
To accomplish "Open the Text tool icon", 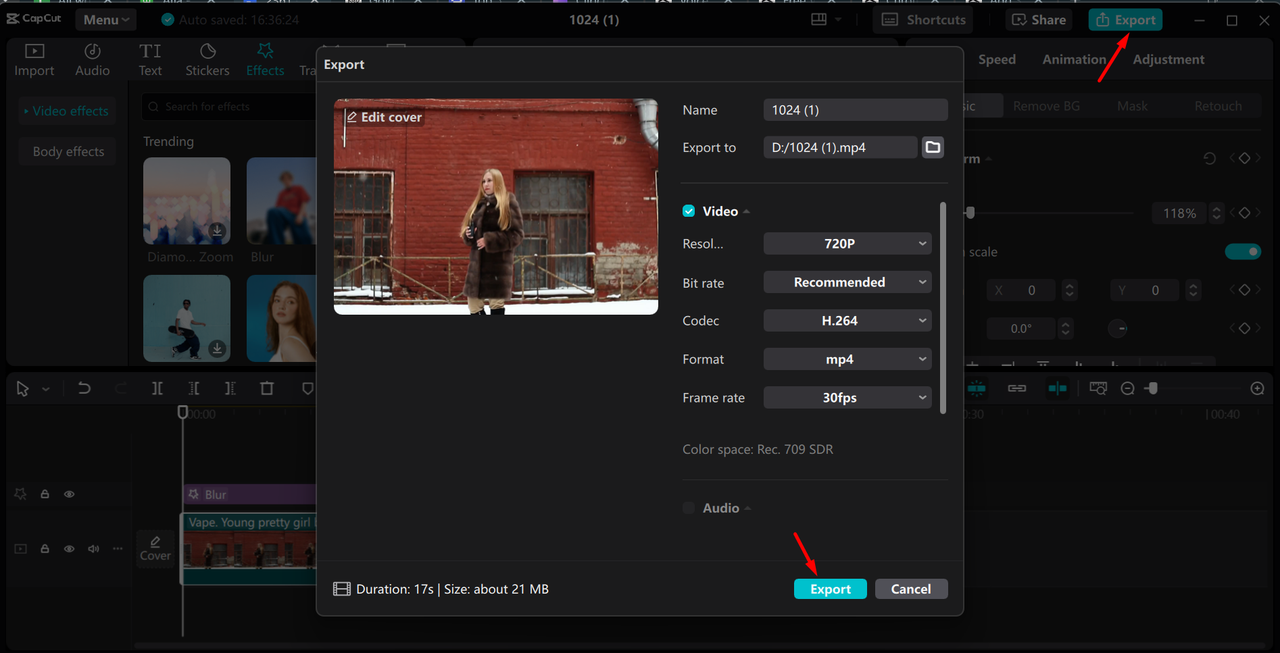I will pyautogui.click(x=150, y=51).
